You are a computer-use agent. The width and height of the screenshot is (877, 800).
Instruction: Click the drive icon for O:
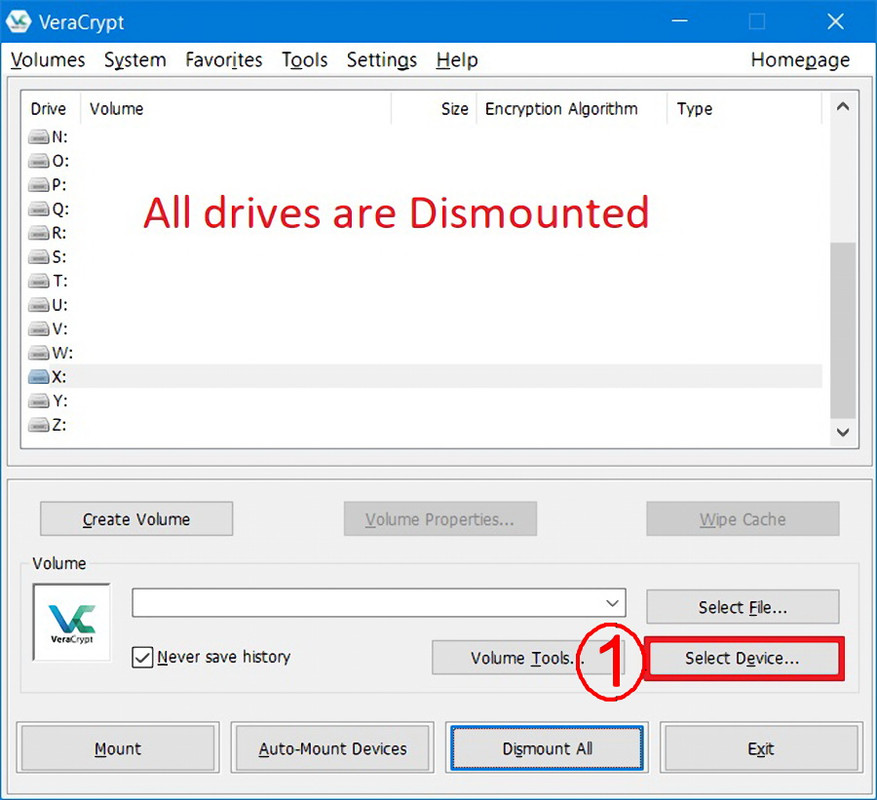click(x=39, y=161)
